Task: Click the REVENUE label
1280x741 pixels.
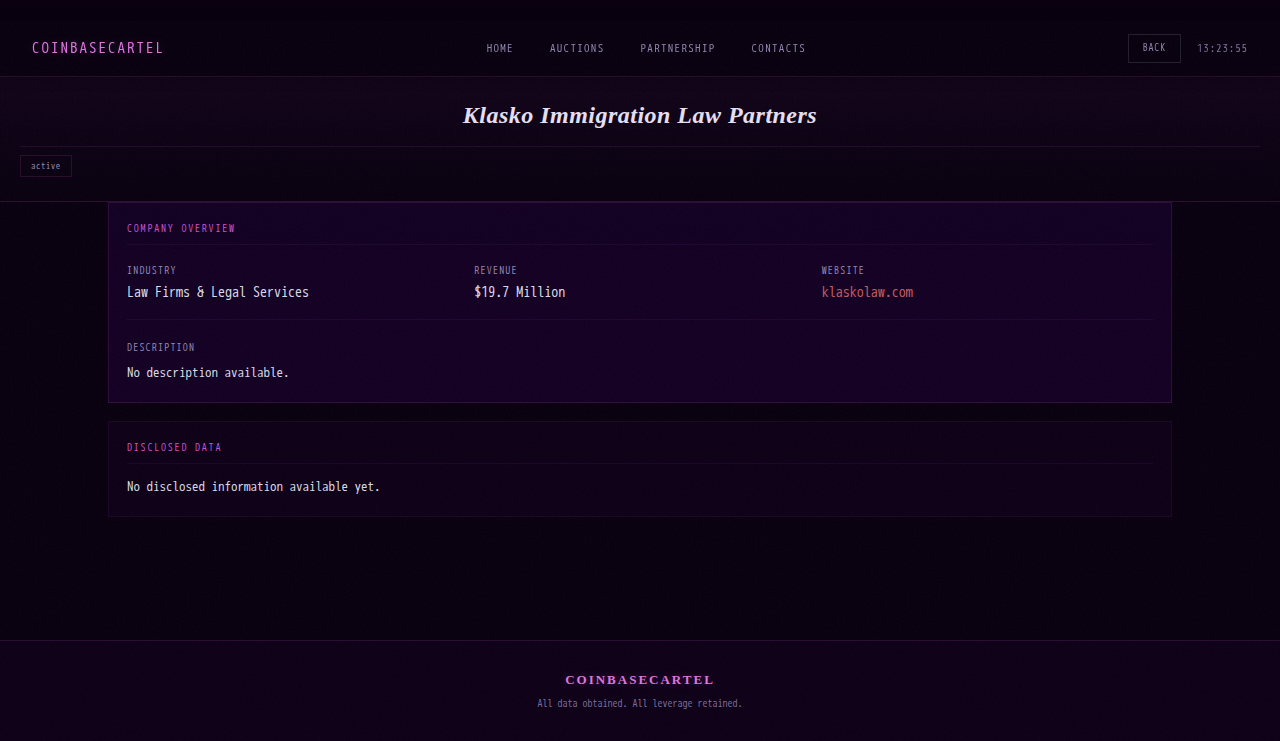Action: click(x=496, y=270)
